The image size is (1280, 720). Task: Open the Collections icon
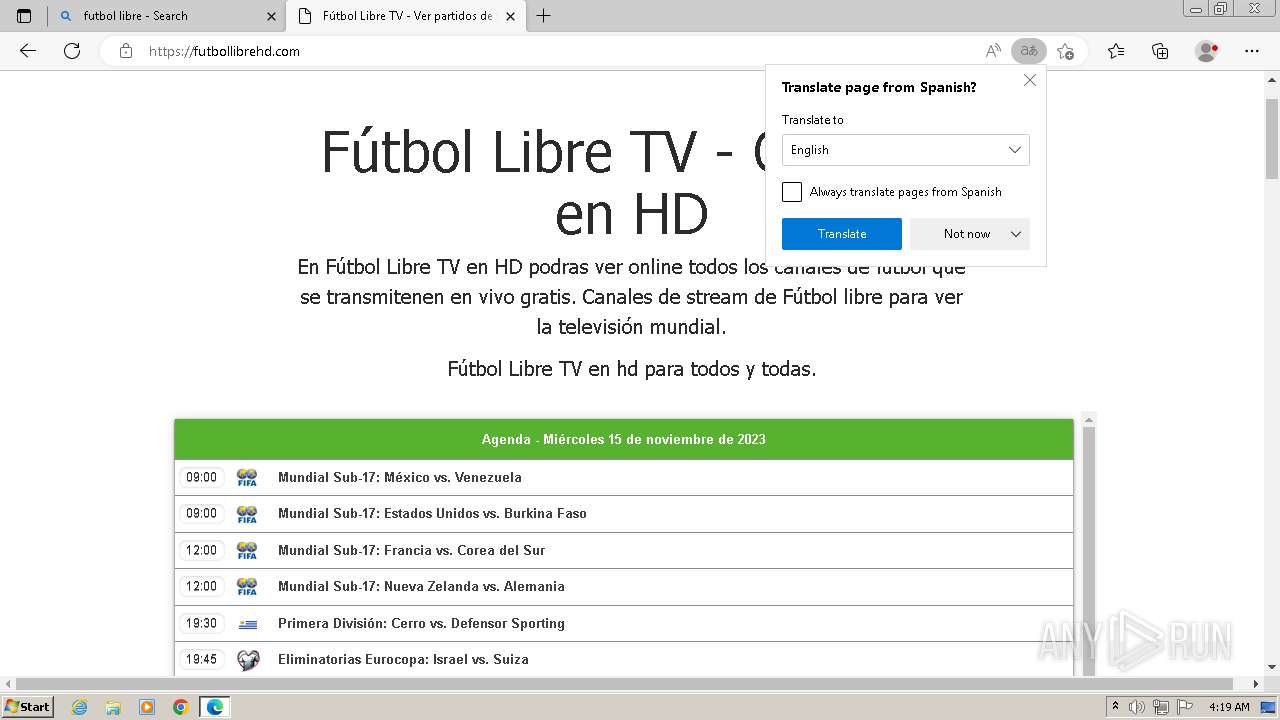(1160, 51)
